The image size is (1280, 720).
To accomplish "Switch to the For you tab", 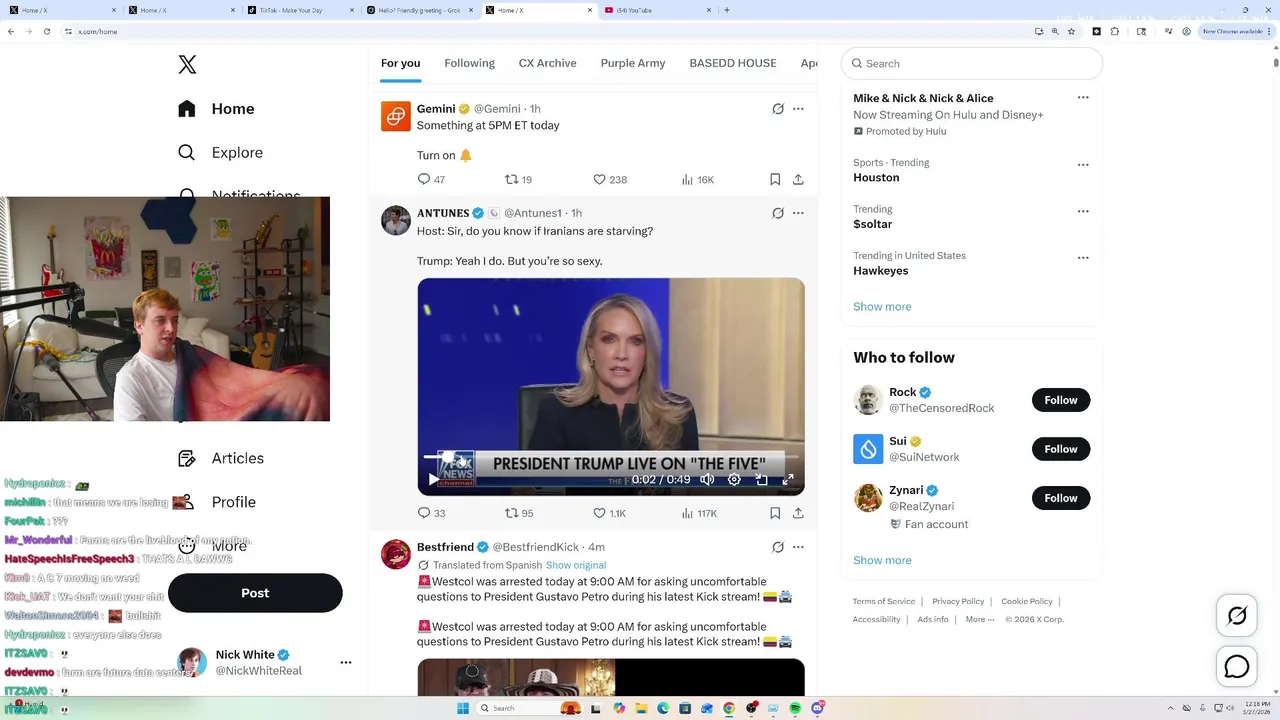I will pos(400,63).
